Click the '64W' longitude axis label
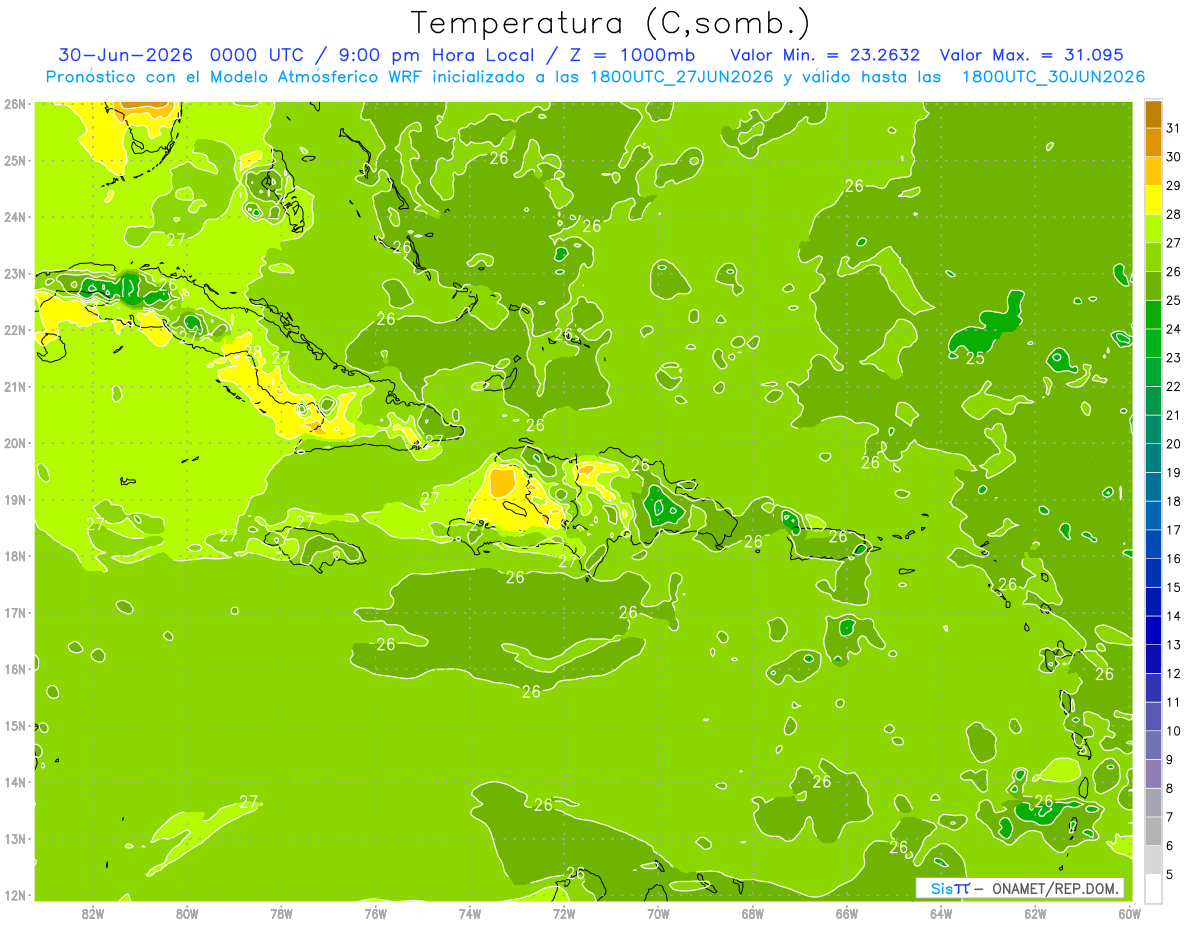Image resolution: width=1200 pixels, height=927 pixels. (x=941, y=913)
